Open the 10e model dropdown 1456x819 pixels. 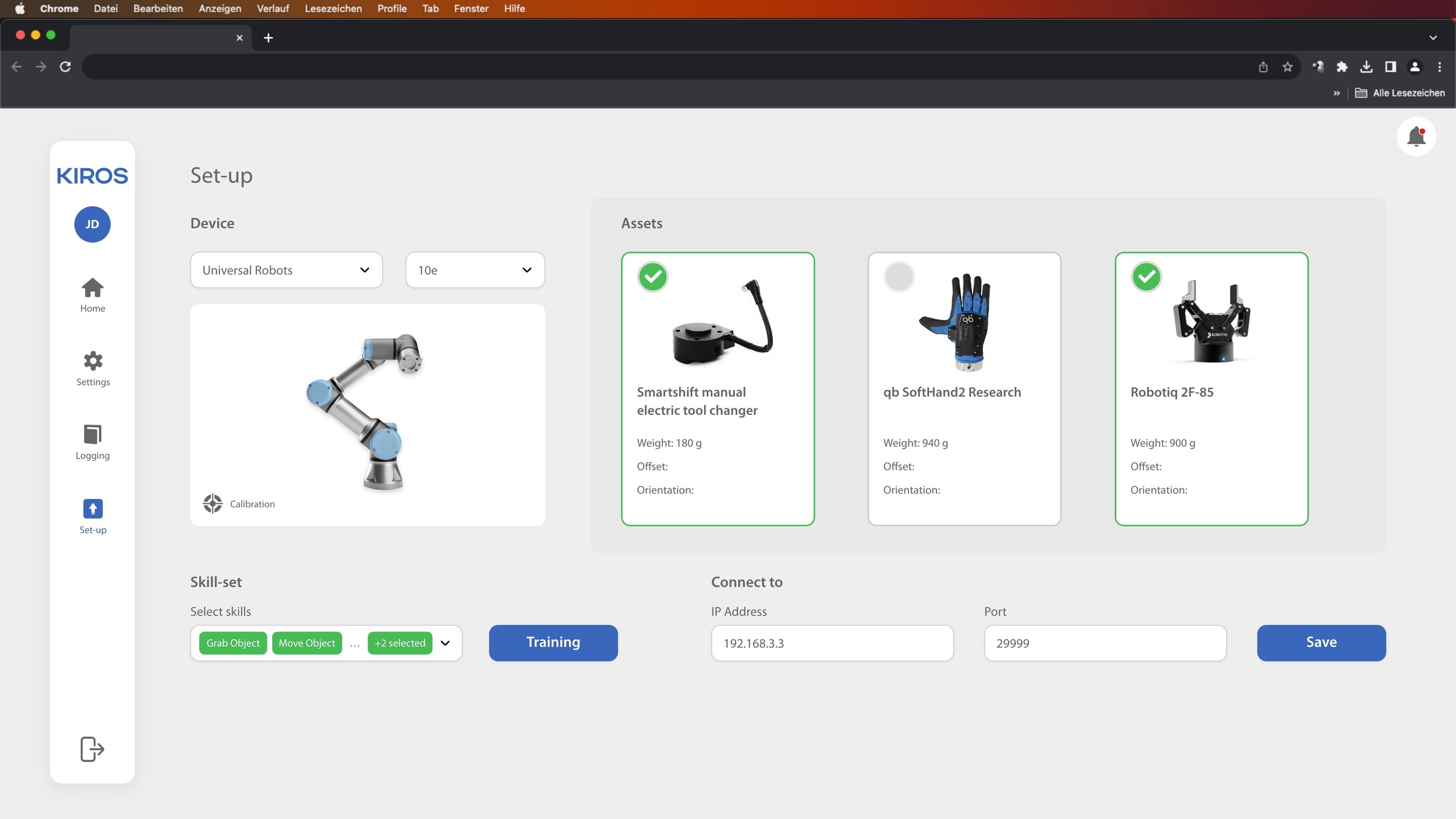475,270
